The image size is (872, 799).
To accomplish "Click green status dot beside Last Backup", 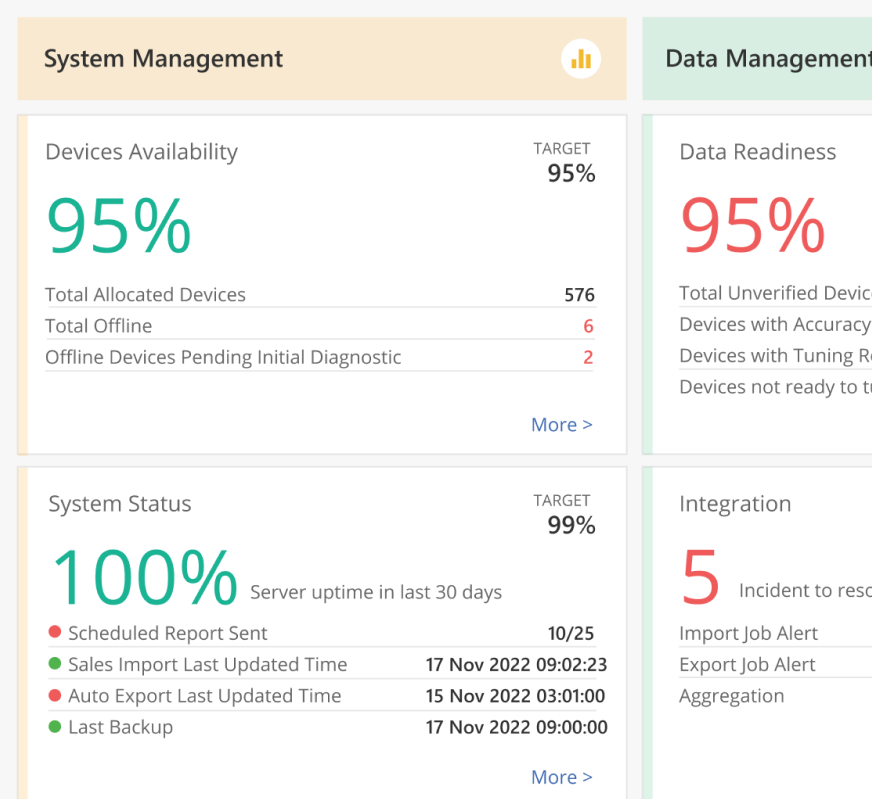I will [55, 727].
